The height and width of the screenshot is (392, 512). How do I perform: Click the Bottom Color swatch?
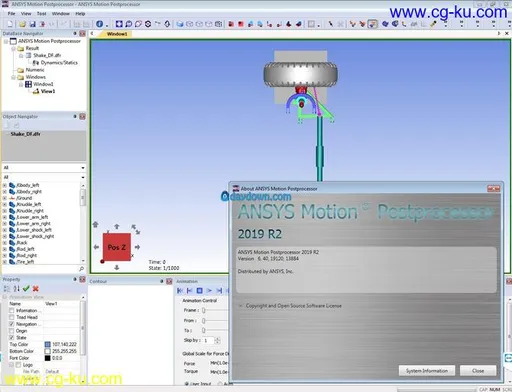(47, 351)
